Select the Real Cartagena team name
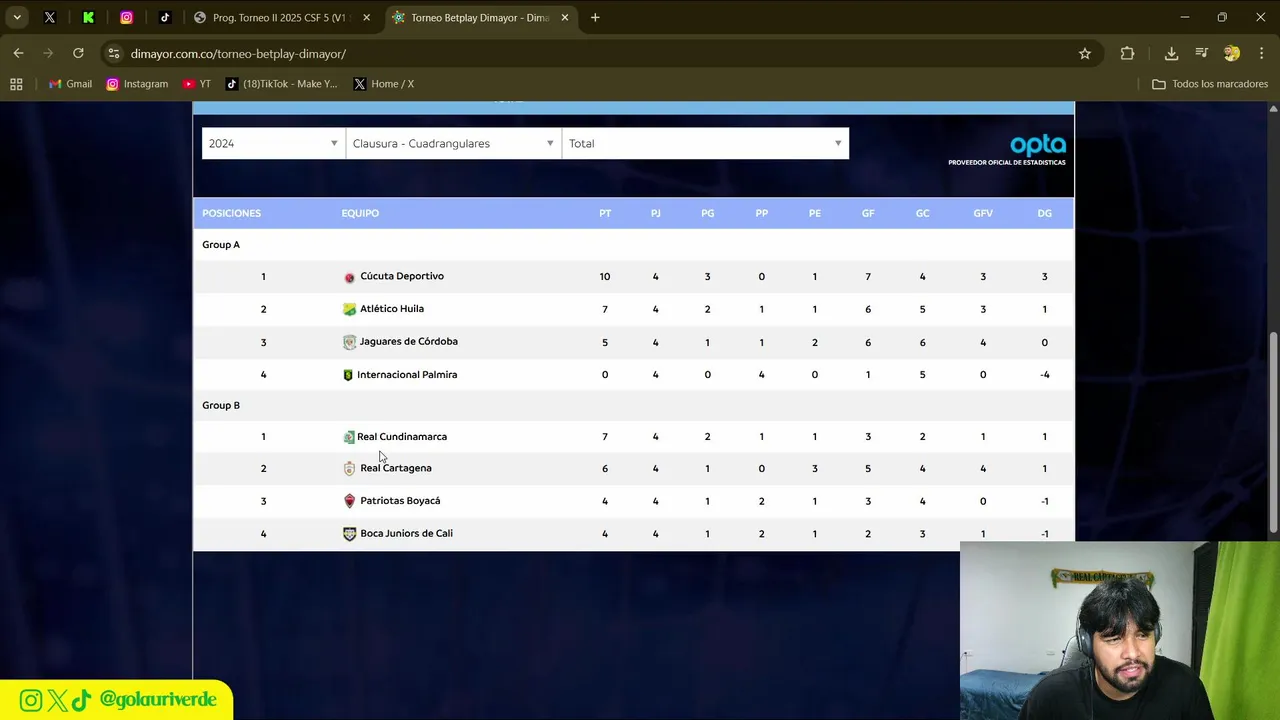This screenshot has height=720, width=1280. pyautogui.click(x=396, y=468)
